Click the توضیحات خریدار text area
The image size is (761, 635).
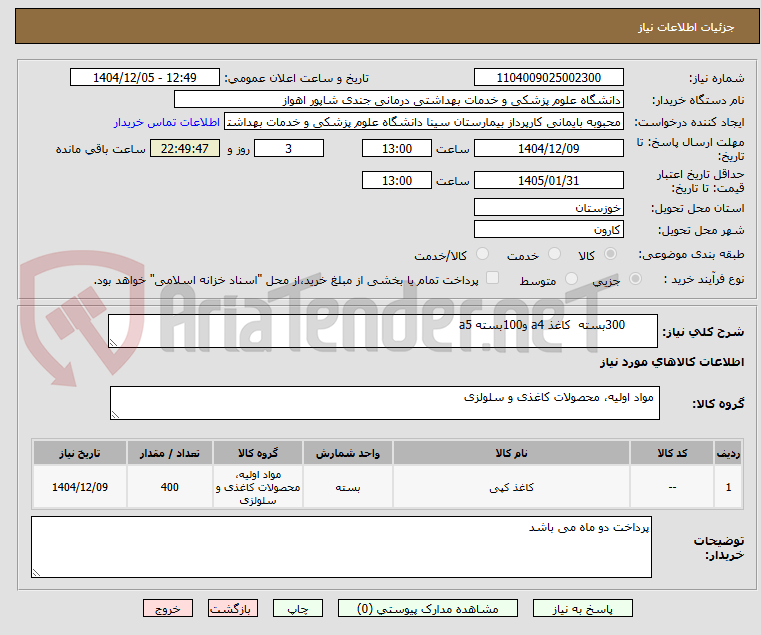341,547
